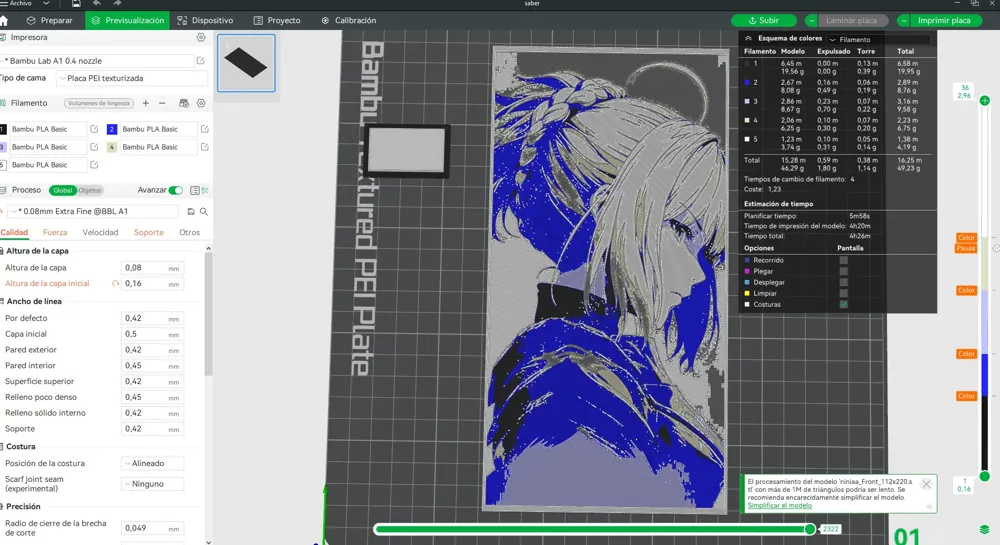1000x545 pixels.
Task: Click bottom handle of vertical layer slider
Action: point(985,476)
